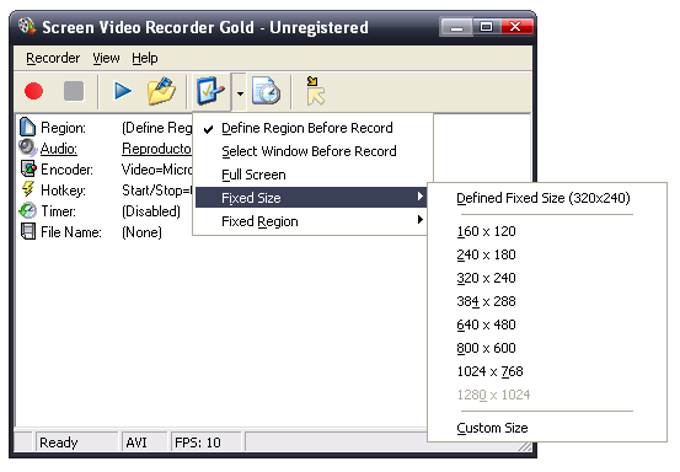
Task: Click the Encoder: label text
Action: pyautogui.click(x=67, y=170)
